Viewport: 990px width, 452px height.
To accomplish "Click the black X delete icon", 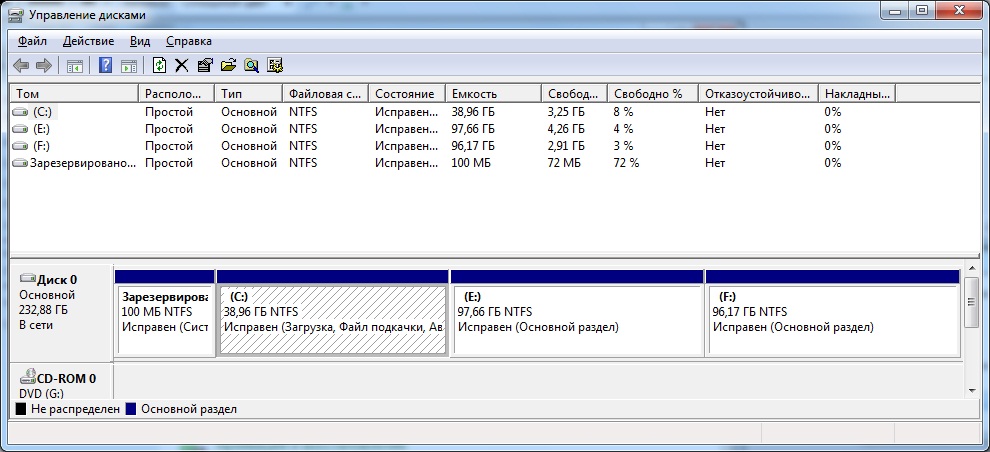I will 181,66.
